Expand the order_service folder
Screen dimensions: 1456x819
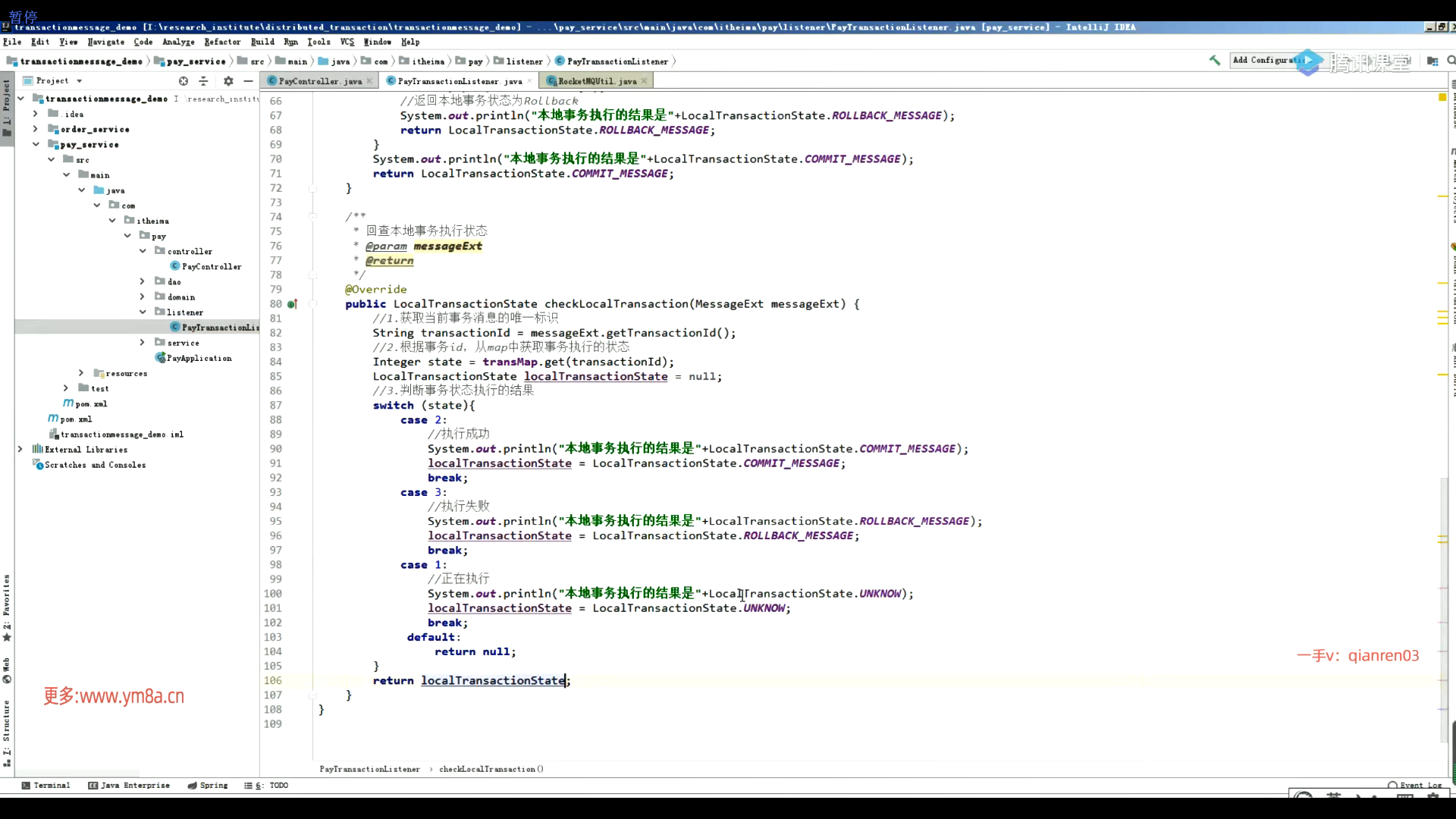pyautogui.click(x=35, y=130)
